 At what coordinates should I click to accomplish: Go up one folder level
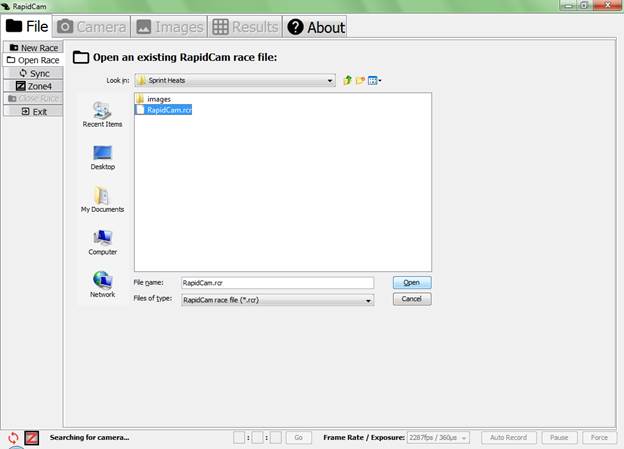347,80
